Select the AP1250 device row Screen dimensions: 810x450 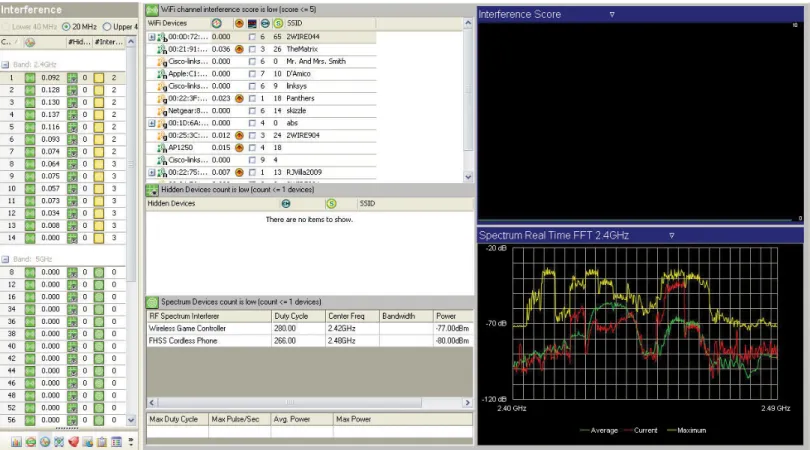261,148
